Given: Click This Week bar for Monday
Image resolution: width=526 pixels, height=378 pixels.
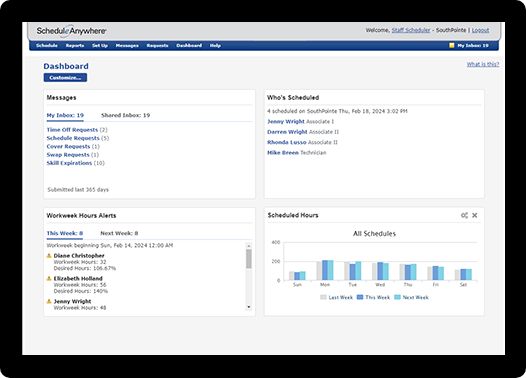Looking at the screenshot, I should point(325,270).
